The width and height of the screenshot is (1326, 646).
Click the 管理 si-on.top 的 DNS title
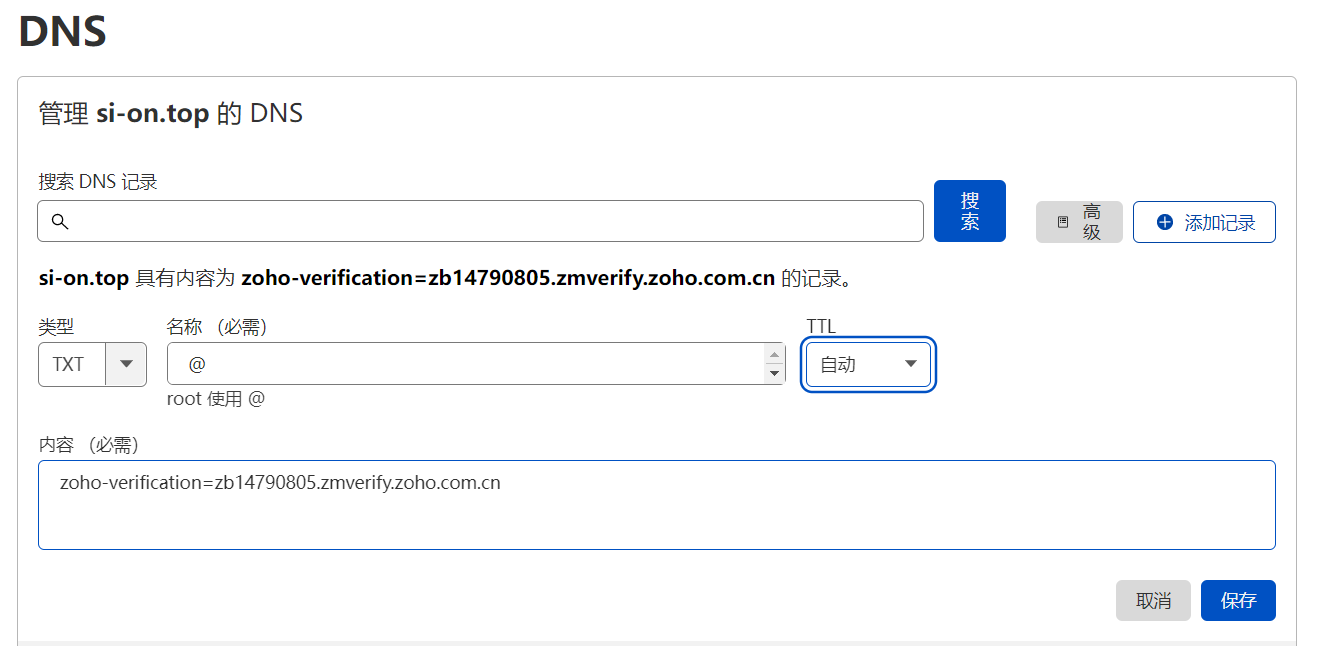point(170,113)
